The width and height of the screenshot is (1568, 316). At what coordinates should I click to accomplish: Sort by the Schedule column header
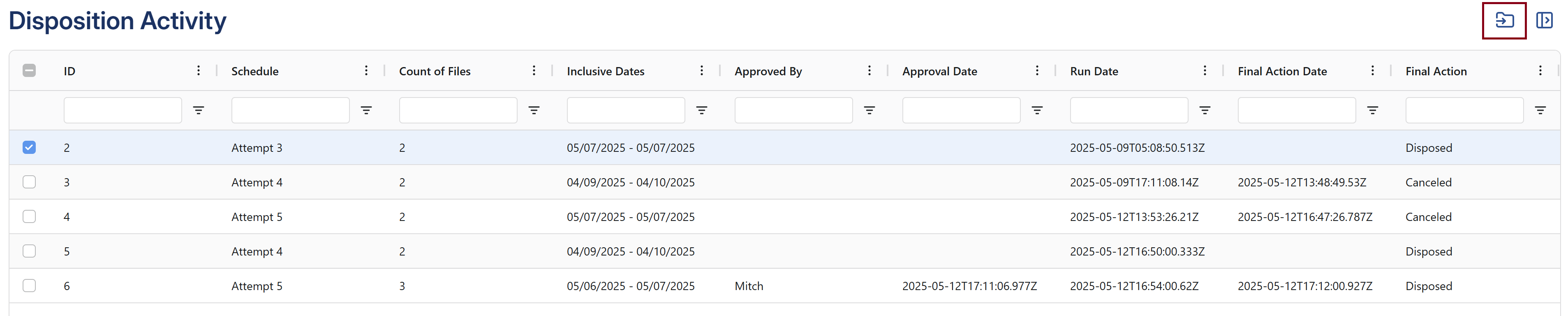[x=255, y=71]
